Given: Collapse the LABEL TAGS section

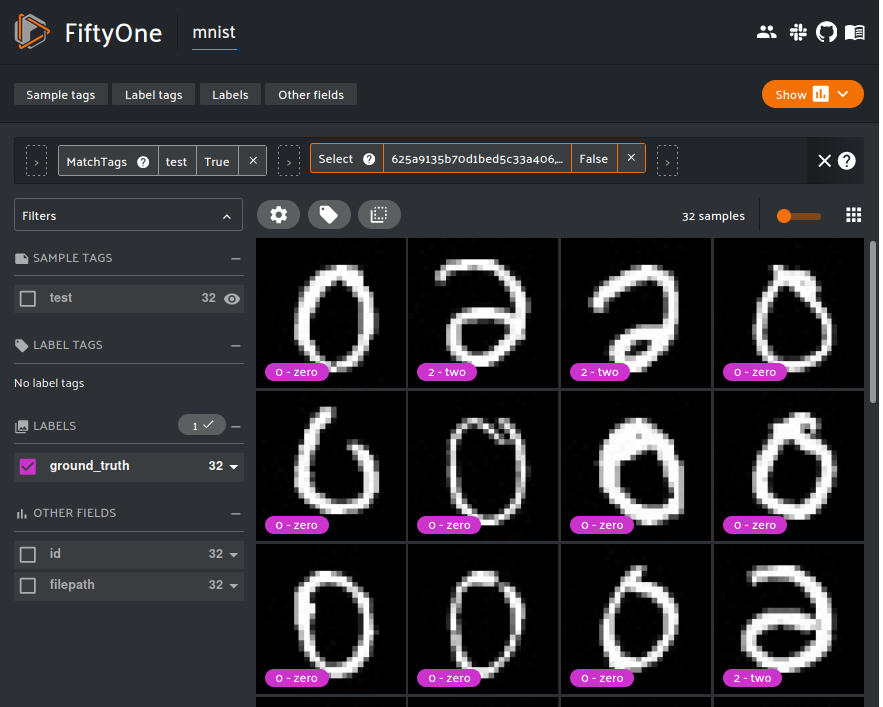Looking at the screenshot, I should coord(235,345).
